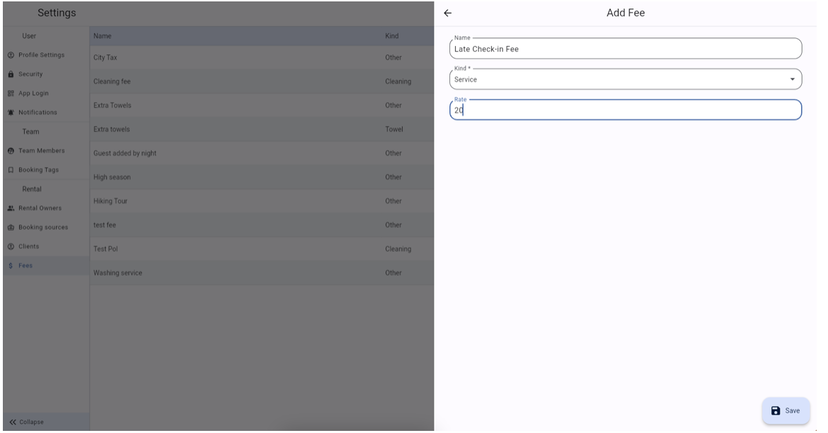The width and height of the screenshot is (828, 433).
Task: Open Profile Settings in sidebar
Action: point(46,55)
